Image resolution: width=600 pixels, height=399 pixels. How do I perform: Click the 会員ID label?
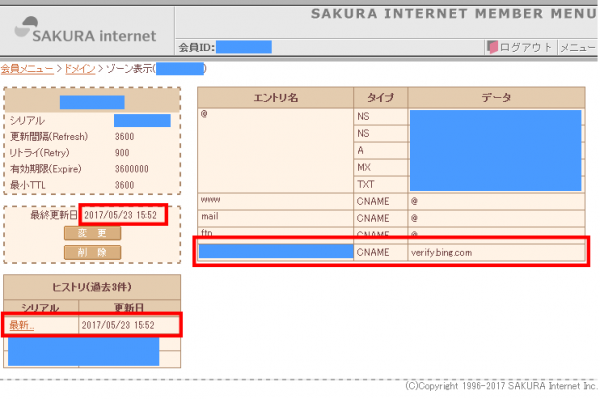[x=197, y=47]
